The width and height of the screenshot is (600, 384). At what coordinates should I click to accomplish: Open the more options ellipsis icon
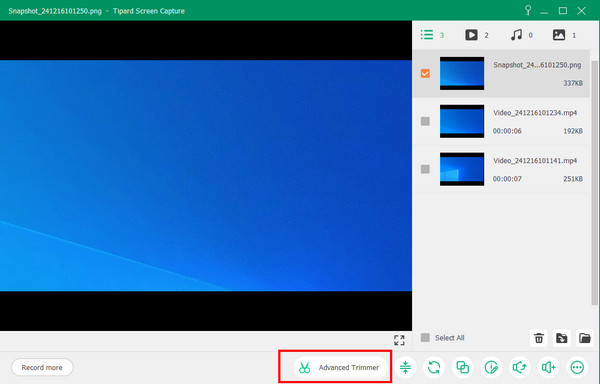point(577,368)
